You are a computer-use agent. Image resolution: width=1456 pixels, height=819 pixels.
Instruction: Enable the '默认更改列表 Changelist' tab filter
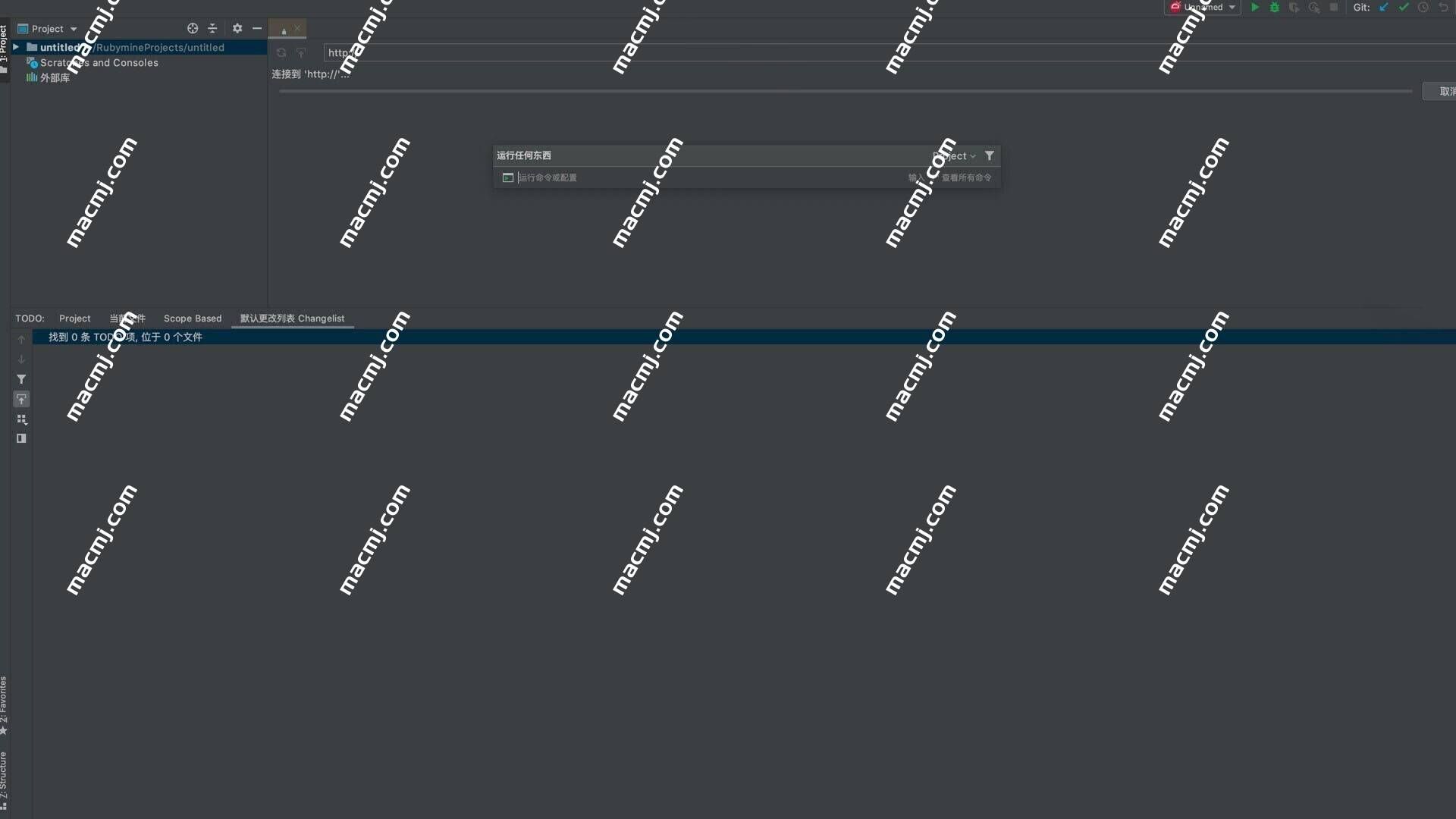(x=291, y=318)
